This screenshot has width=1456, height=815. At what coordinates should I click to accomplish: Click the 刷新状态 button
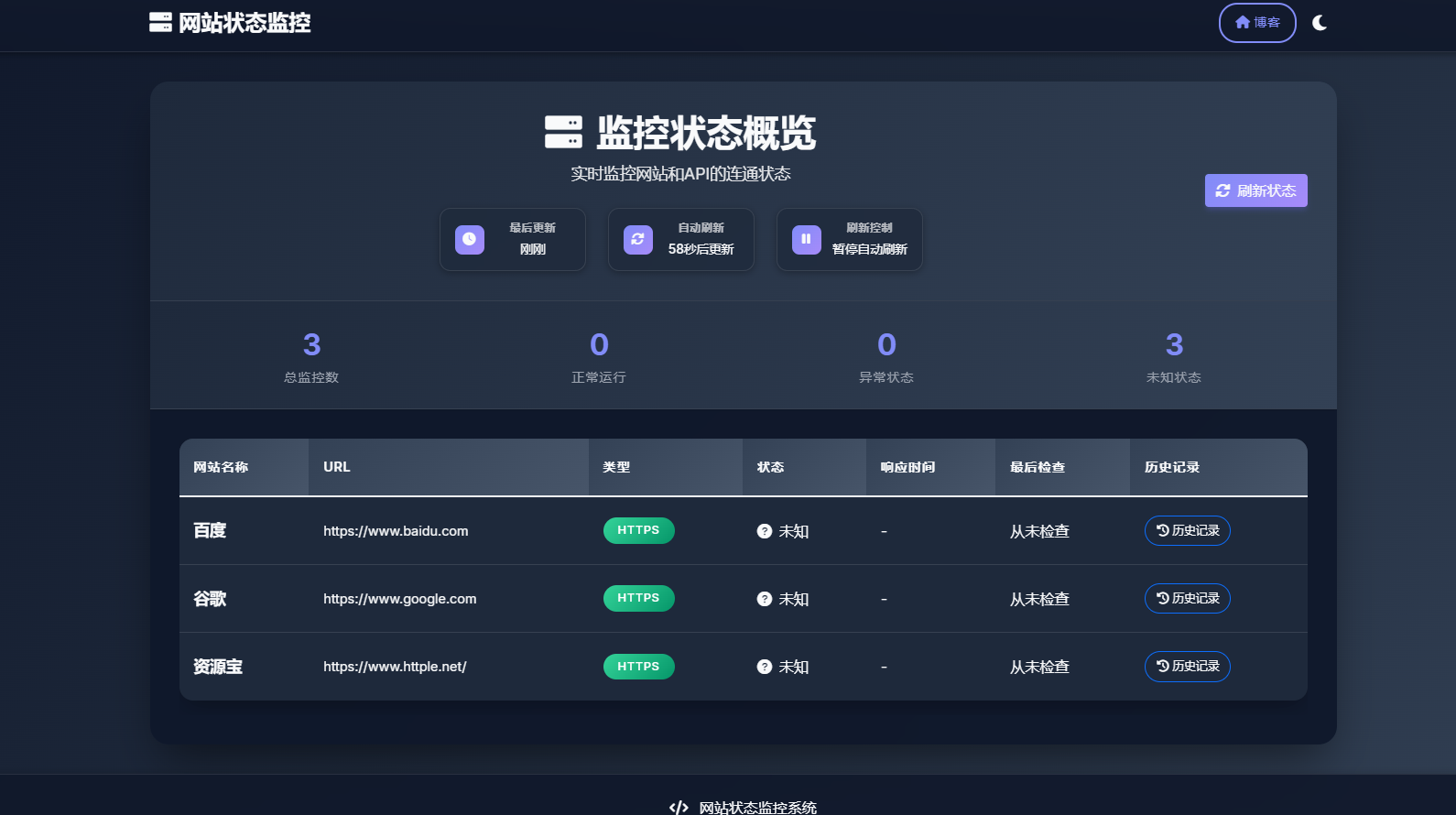[1255, 190]
